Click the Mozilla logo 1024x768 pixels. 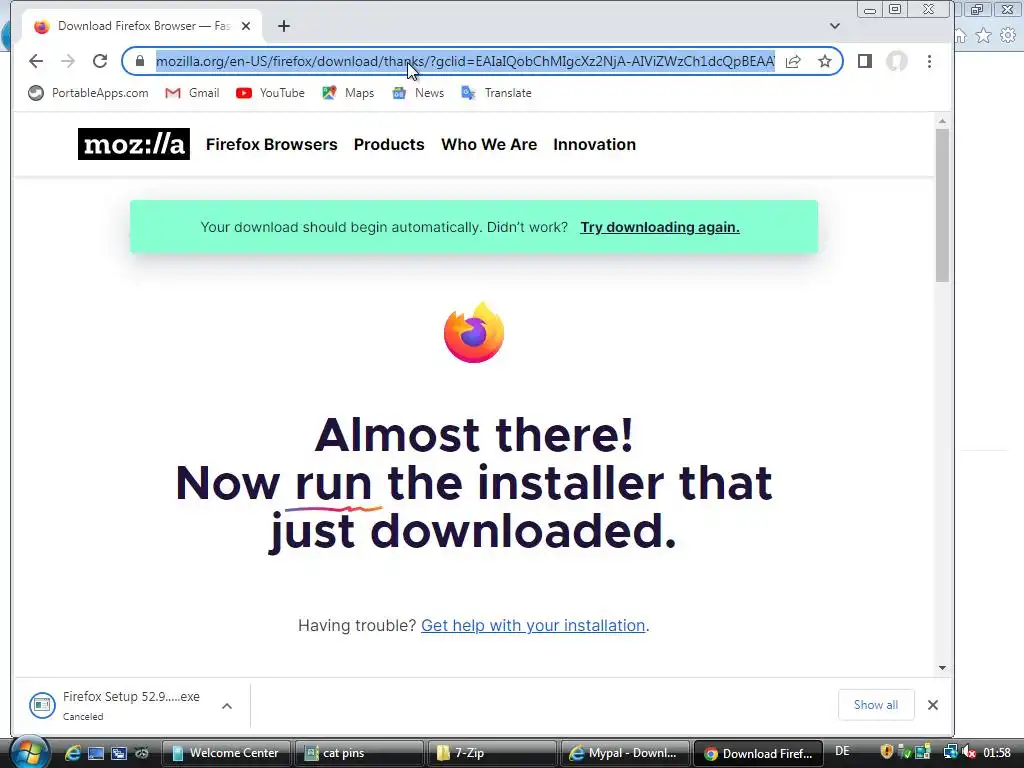pyautogui.click(x=134, y=144)
